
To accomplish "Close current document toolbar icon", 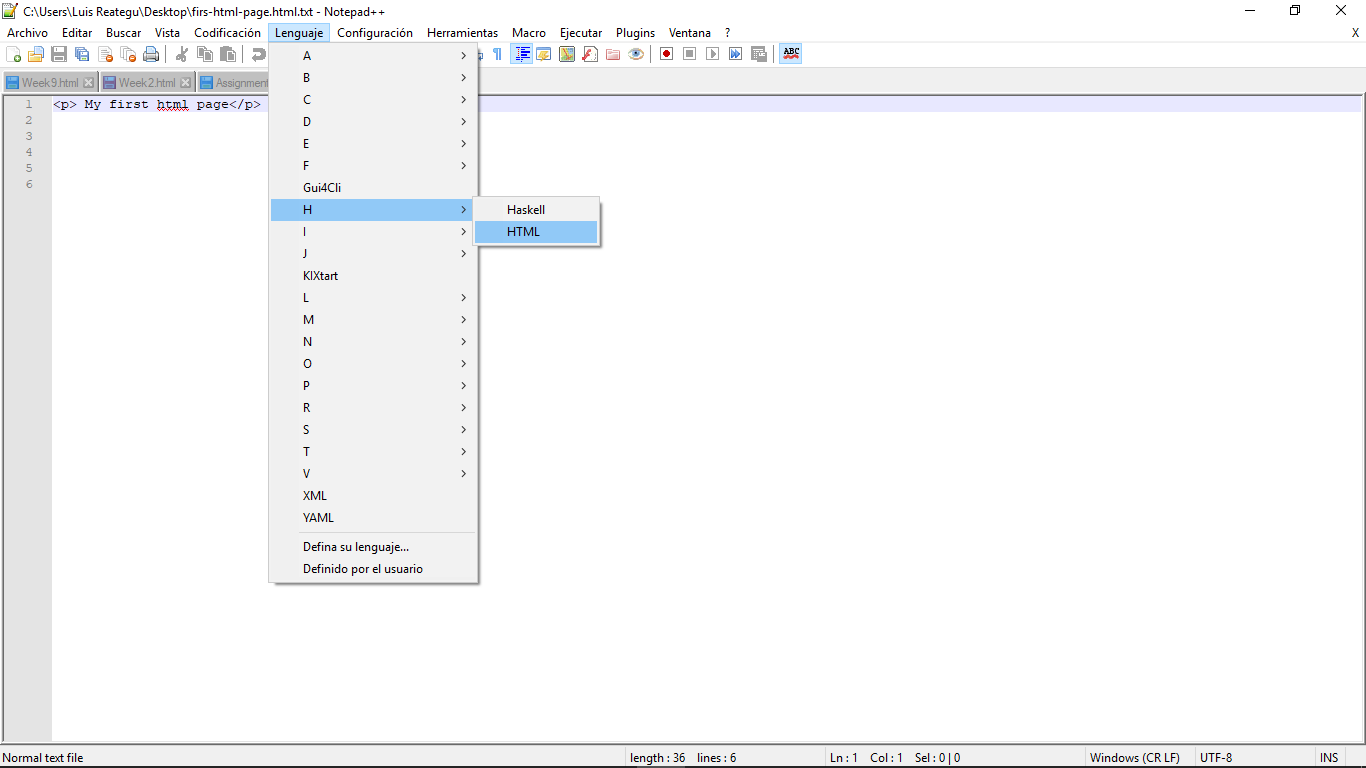I will click(x=105, y=54).
